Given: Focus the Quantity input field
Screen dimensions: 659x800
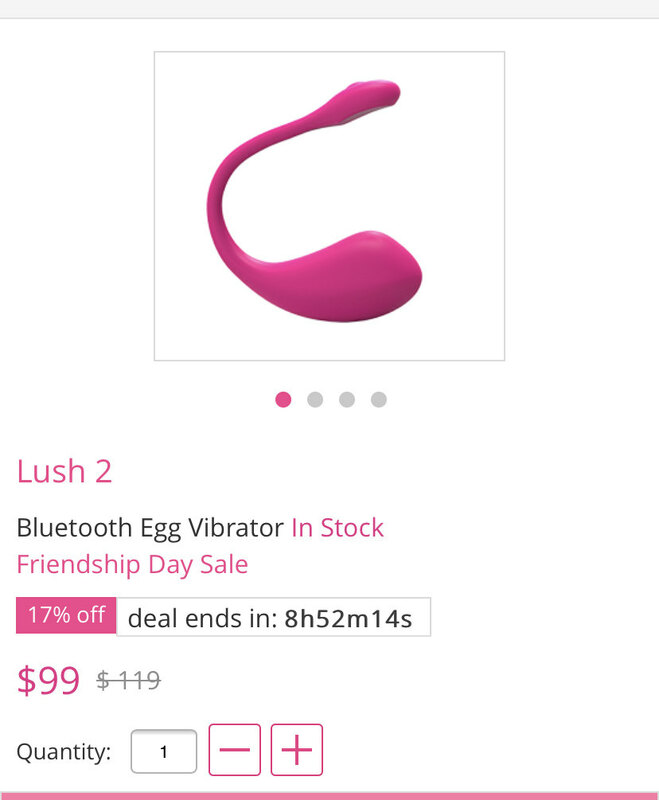Looking at the screenshot, I should pyautogui.click(x=164, y=751).
